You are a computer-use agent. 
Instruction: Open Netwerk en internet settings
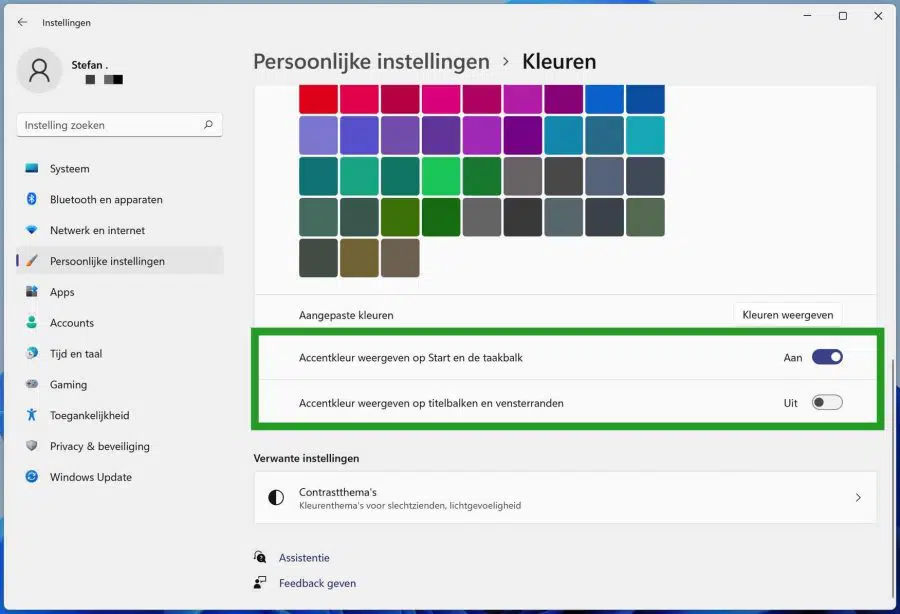pos(119,230)
